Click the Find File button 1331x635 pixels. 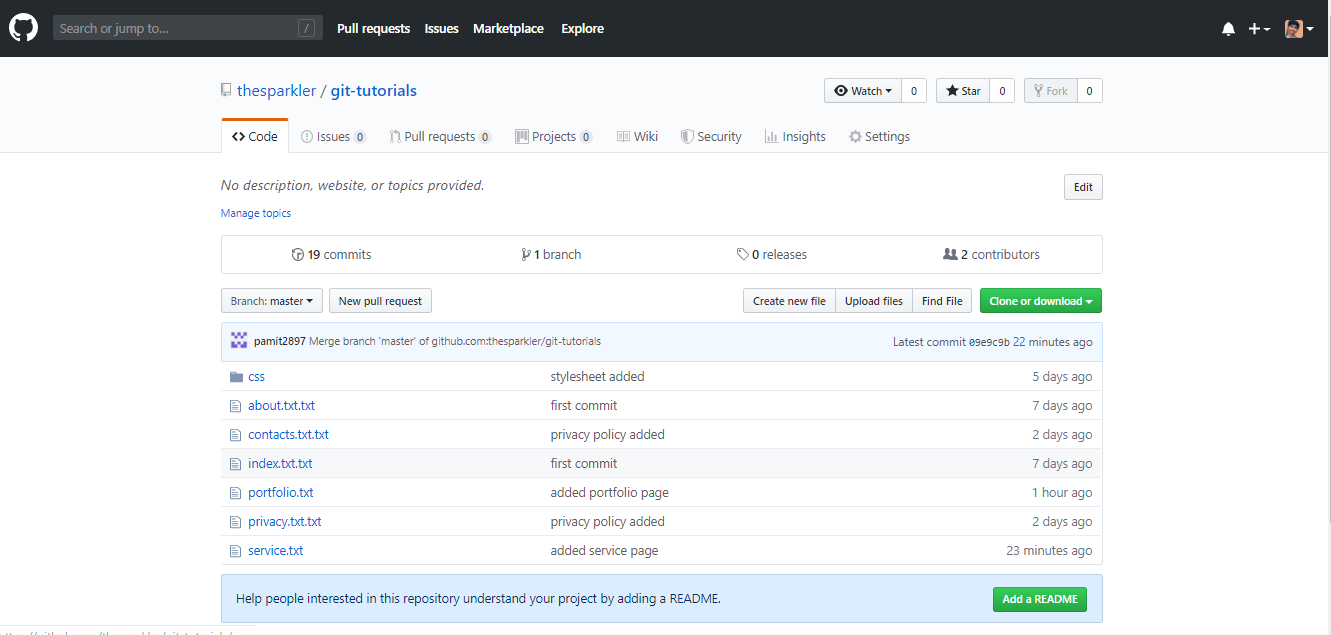[942, 301]
